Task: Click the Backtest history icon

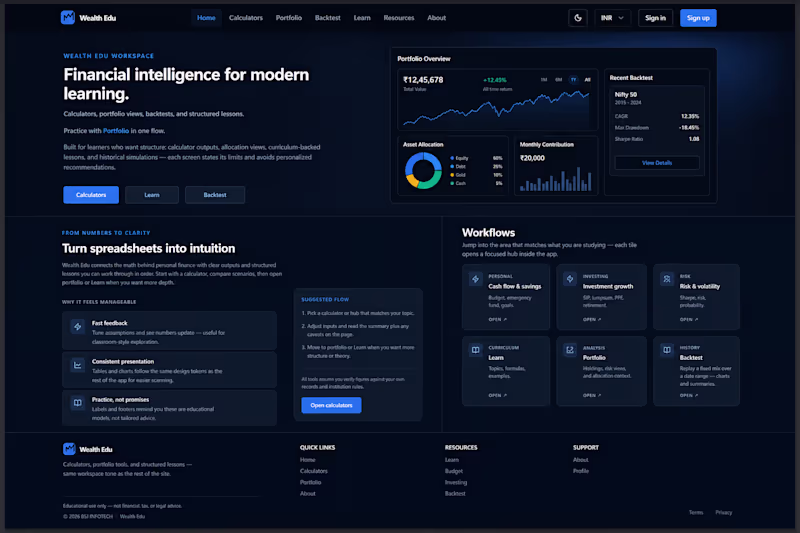Action: [x=666, y=350]
